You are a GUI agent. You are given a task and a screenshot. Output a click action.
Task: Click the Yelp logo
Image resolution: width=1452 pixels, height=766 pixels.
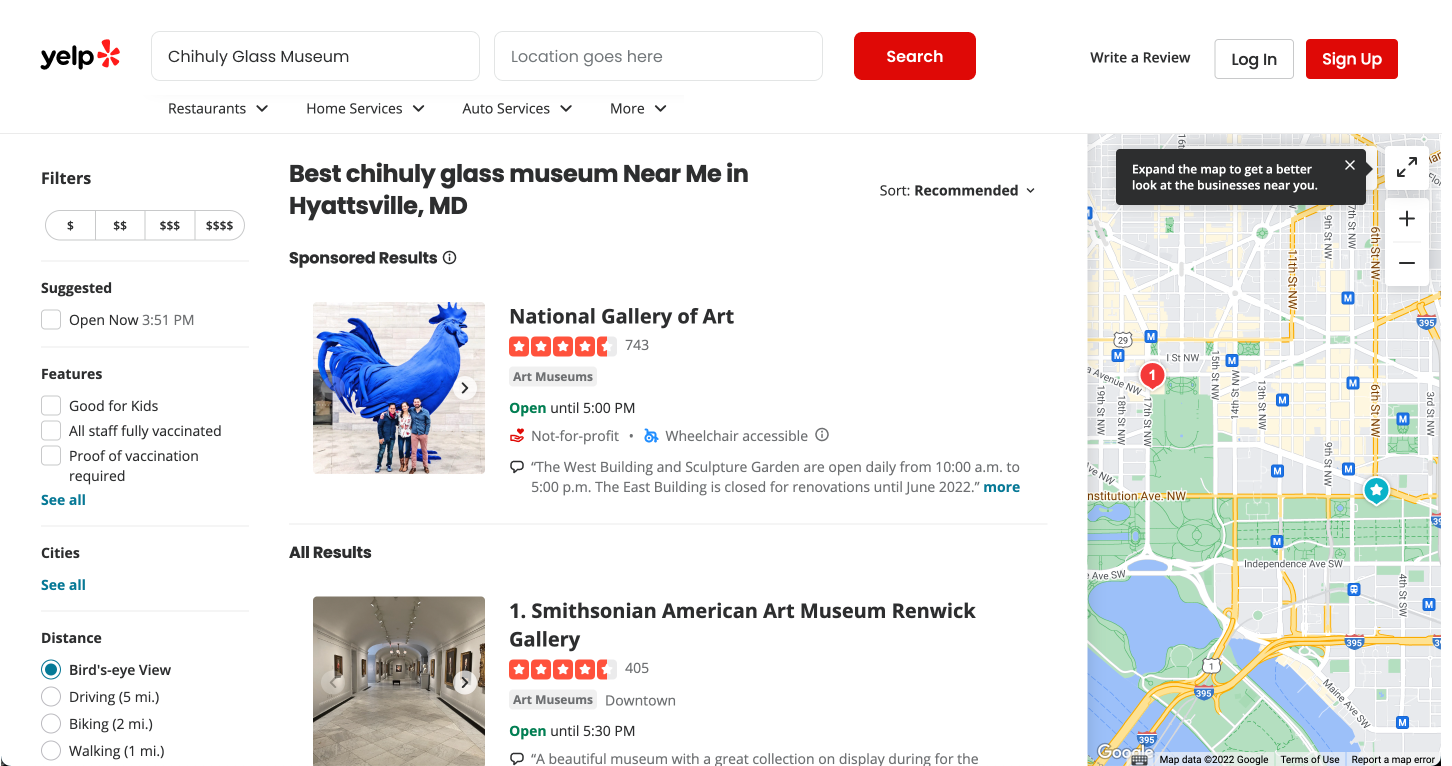point(80,56)
